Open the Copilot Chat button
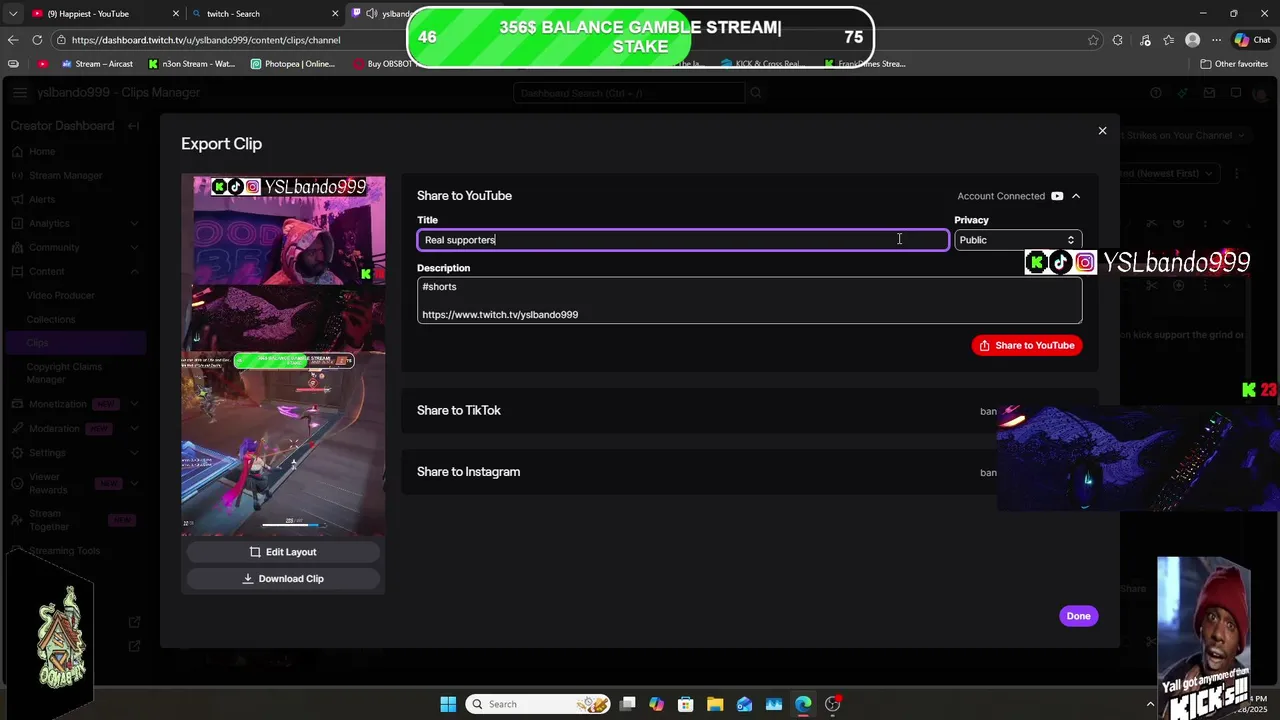Viewport: 1280px width, 720px height. tap(1253, 40)
